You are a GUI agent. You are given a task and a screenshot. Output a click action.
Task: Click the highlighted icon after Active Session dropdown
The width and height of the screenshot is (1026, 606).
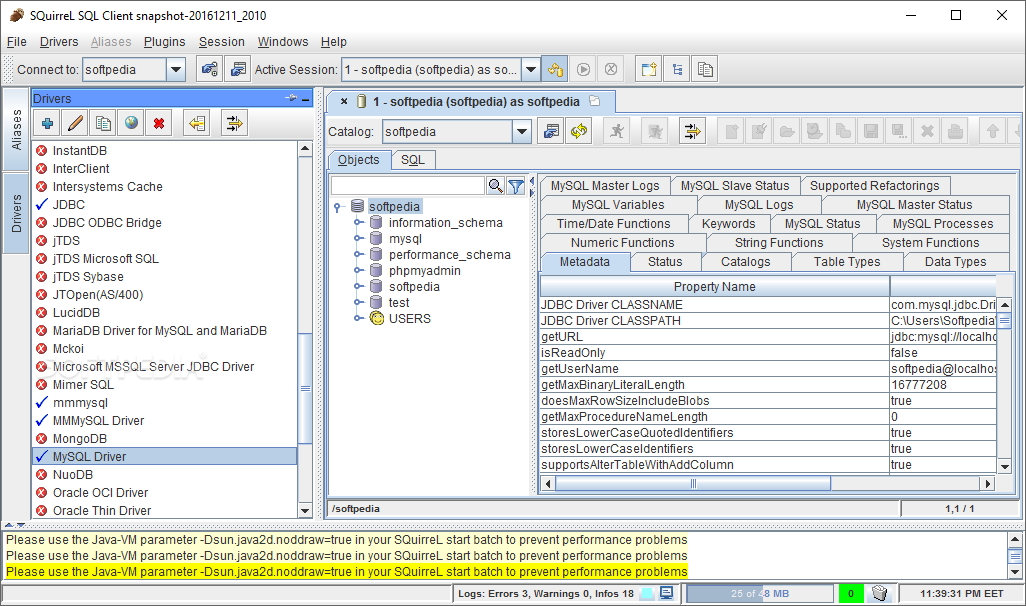[x=555, y=69]
